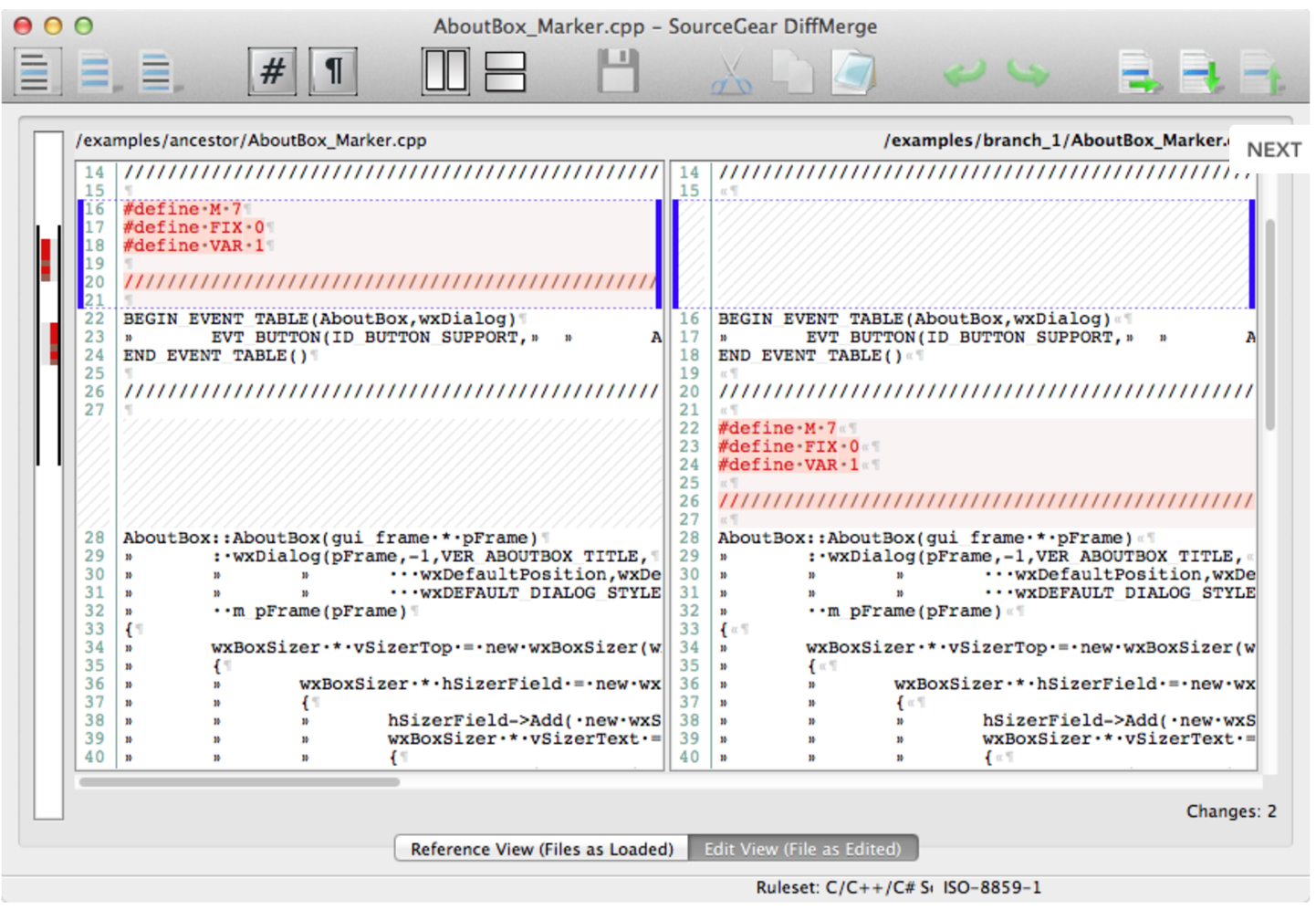Click the green Undo arrow
The width and height of the screenshot is (1316, 910).
pyautogui.click(x=965, y=72)
